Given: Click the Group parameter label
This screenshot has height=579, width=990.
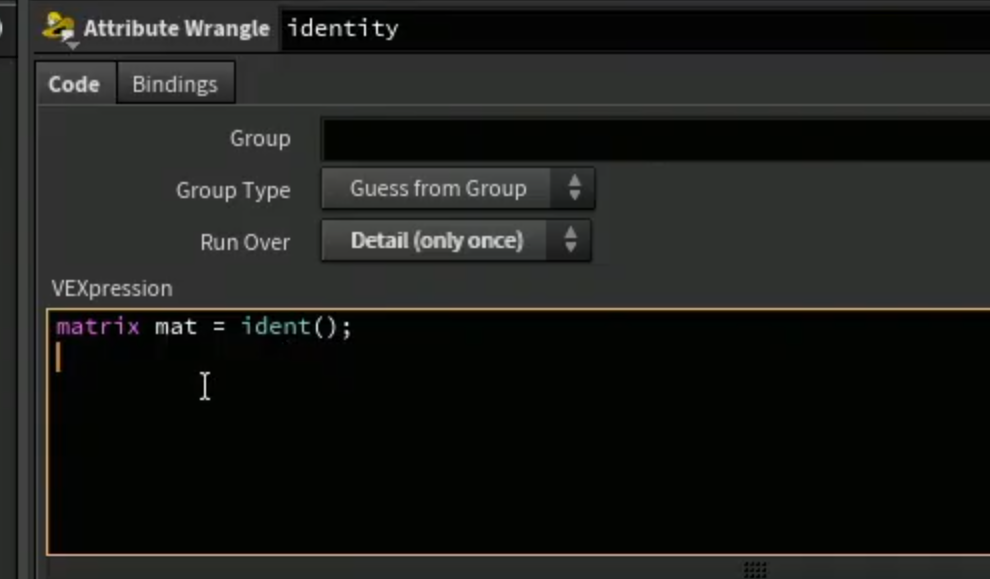Looking at the screenshot, I should pyautogui.click(x=260, y=138).
